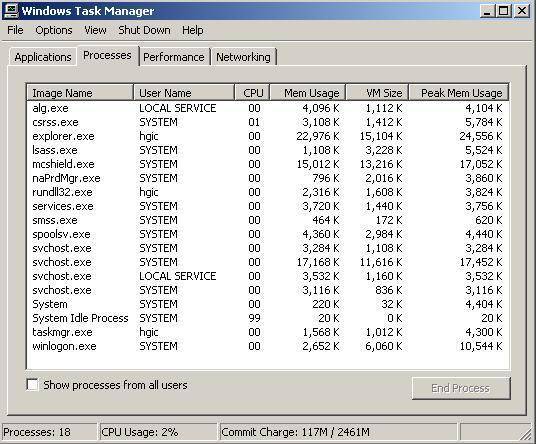
Task: Select the System Idle Process row
Action: [267, 318]
